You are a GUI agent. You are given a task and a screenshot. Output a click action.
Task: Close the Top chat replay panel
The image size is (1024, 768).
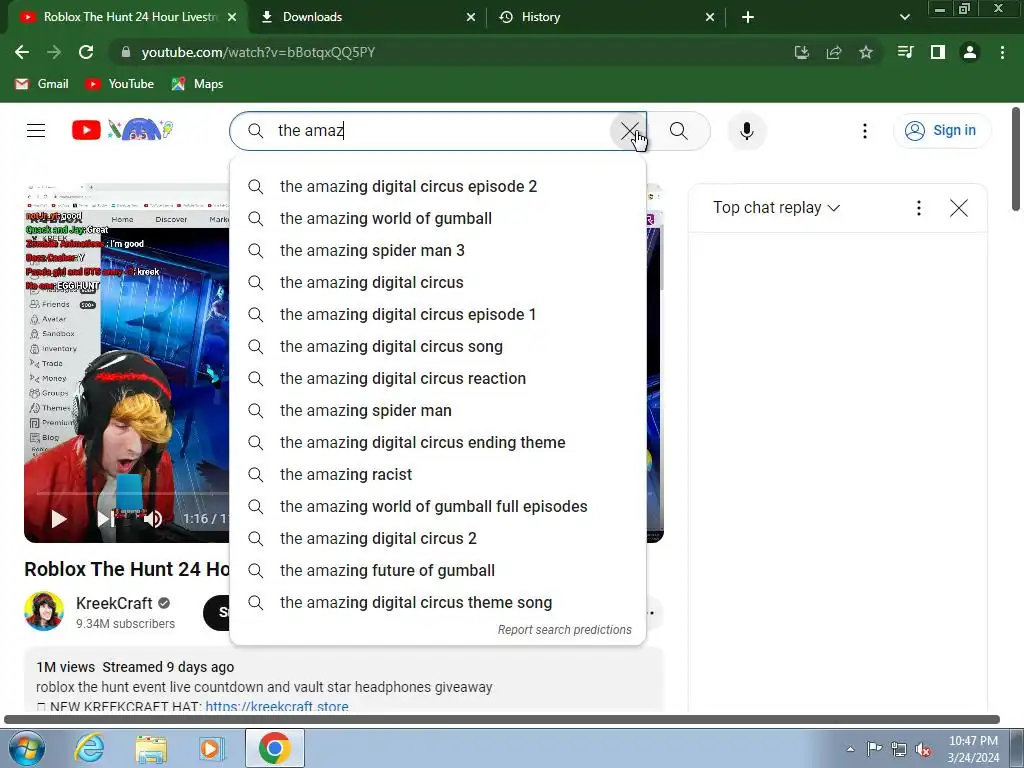point(959,208)
